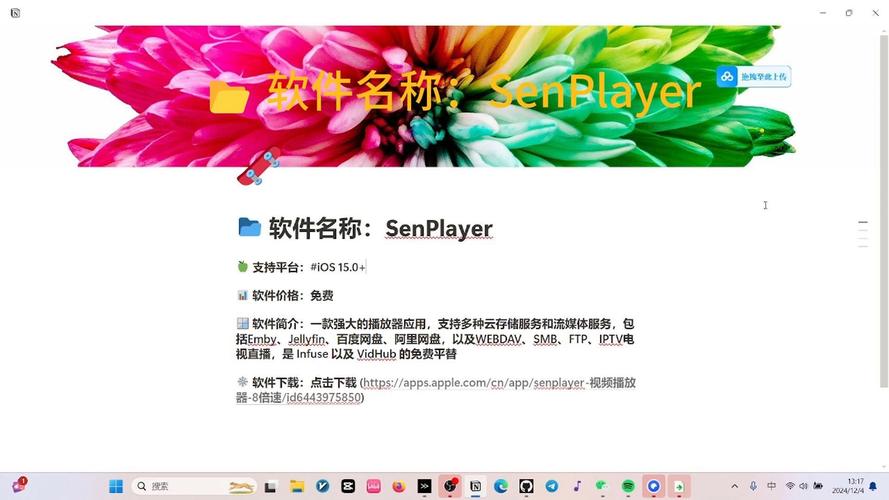Click the bar chart emoji before 软件价格

pyautogui.click(x=243, y=295)
